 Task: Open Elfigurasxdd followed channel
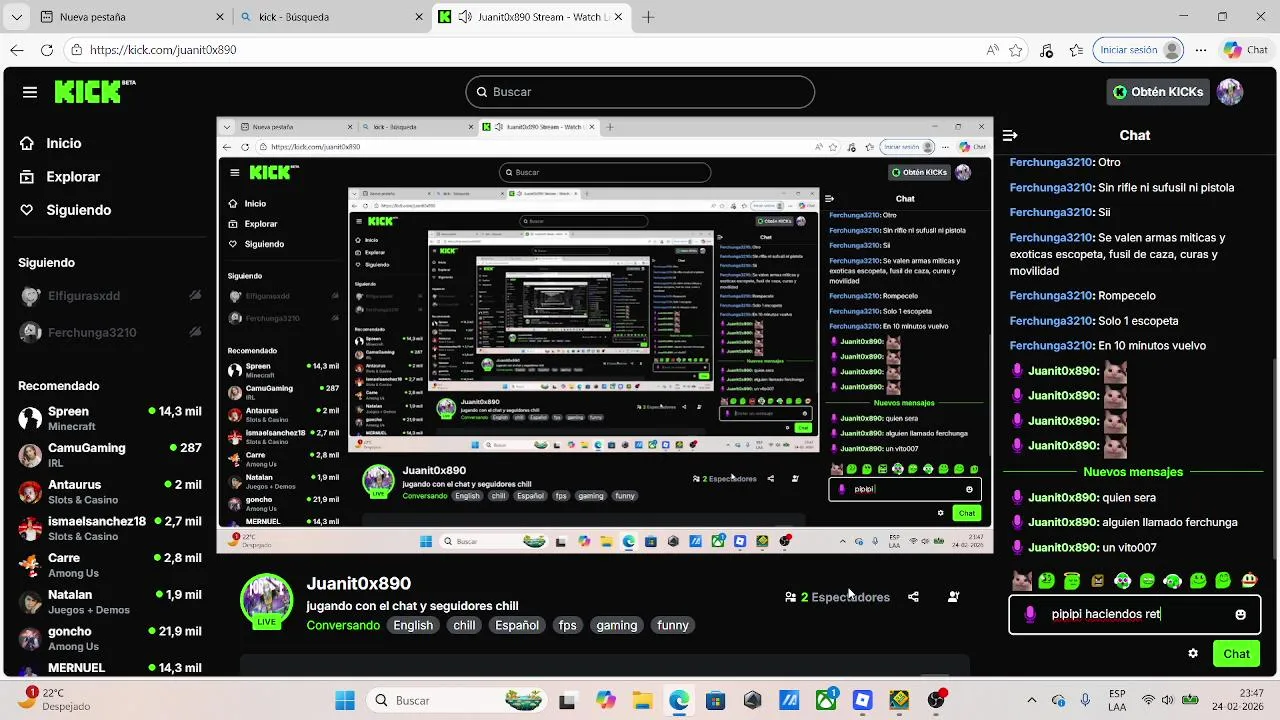pyautogui.click(x=110, y=296)
